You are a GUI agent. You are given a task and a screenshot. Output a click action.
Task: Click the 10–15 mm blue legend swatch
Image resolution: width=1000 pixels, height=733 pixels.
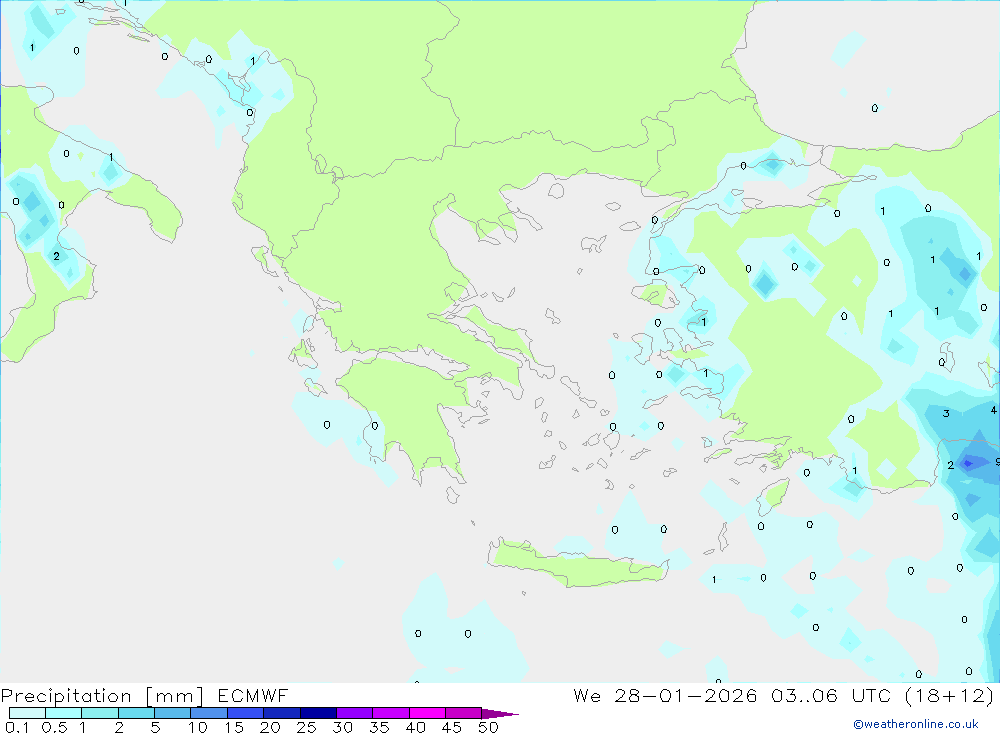[x=209, y=713]
